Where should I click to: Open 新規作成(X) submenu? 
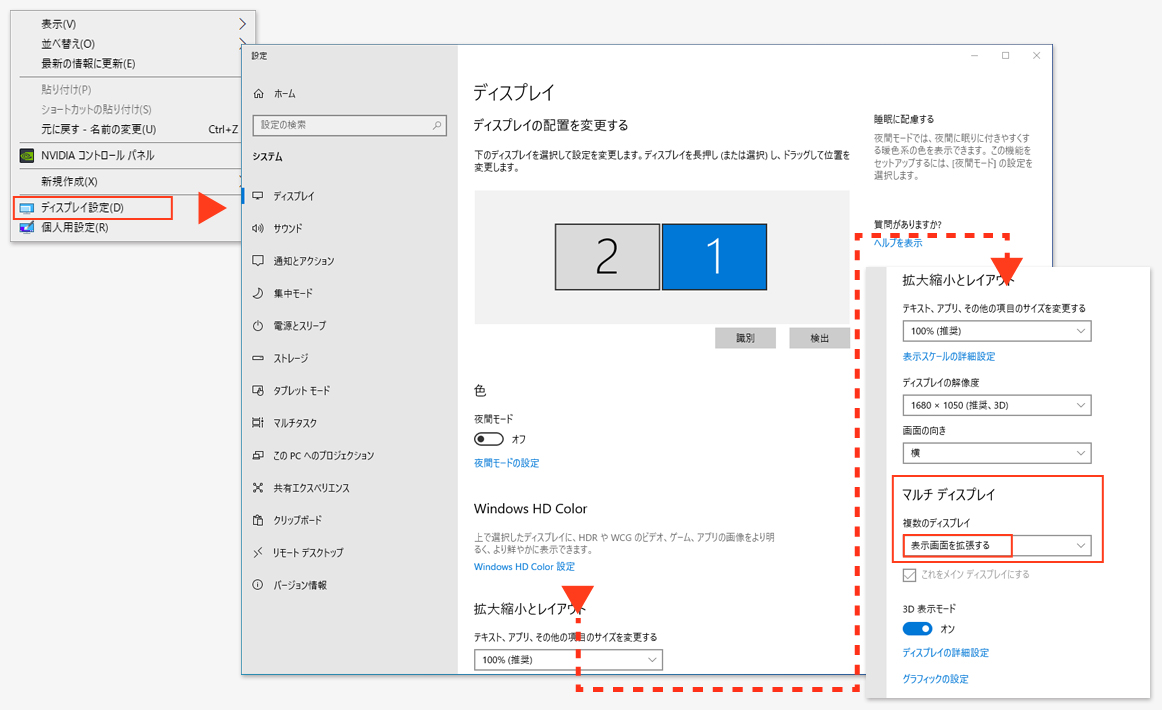pos(69,182)
